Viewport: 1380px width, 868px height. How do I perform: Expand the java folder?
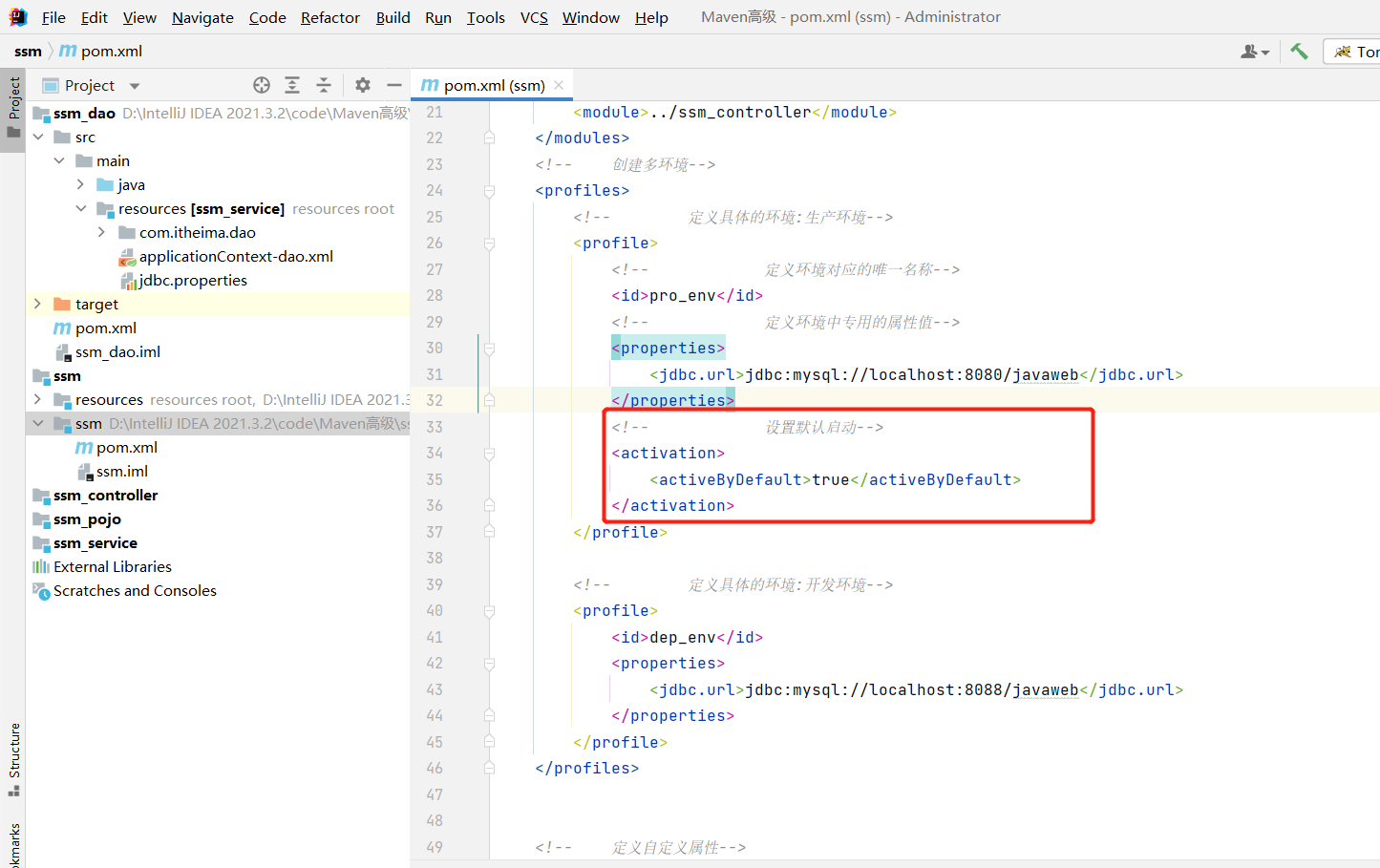coord(80,185)
